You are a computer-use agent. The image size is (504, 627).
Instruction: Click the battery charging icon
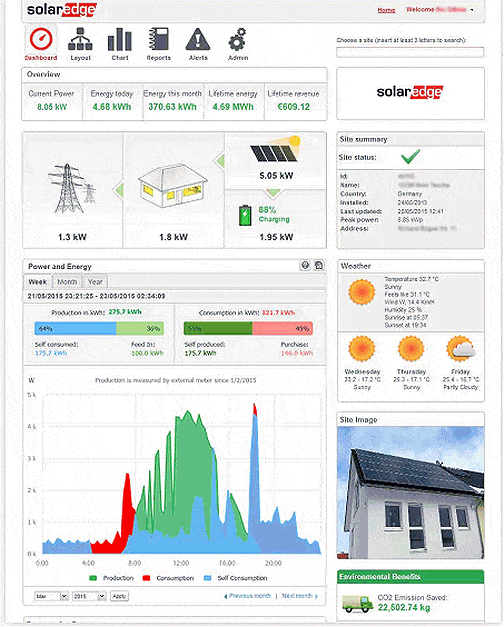(x=245, y=215)
